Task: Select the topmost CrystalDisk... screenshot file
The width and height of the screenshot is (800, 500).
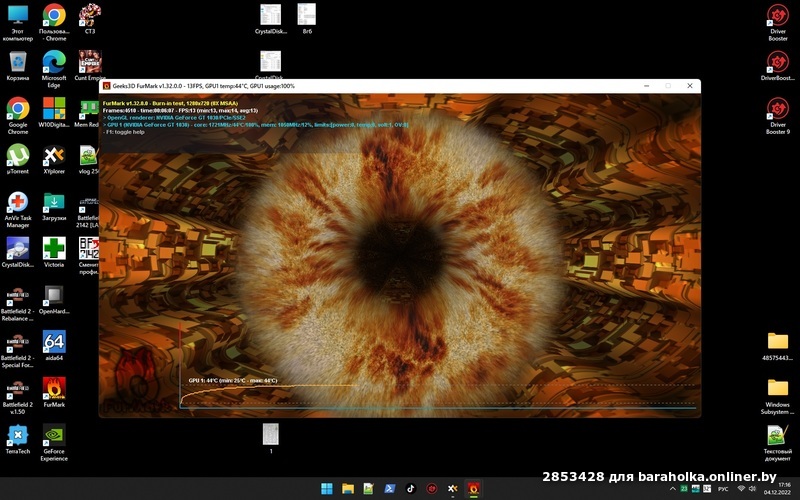Action: click(x=271, y=19)
